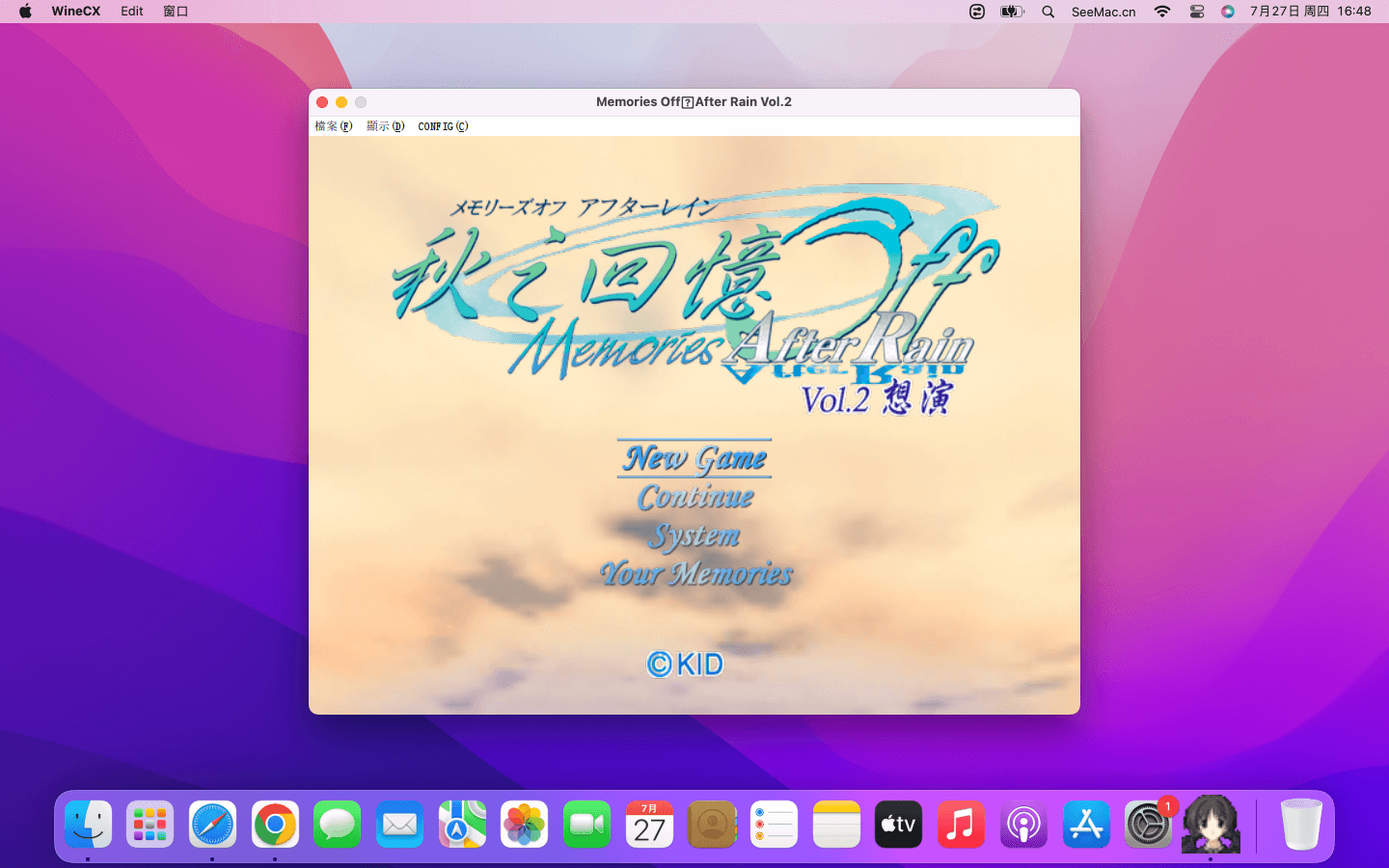The width and height of the screenshot is (1389, 868).
Task: Start a New Game from title menu
Action: [x=694, y=458]
